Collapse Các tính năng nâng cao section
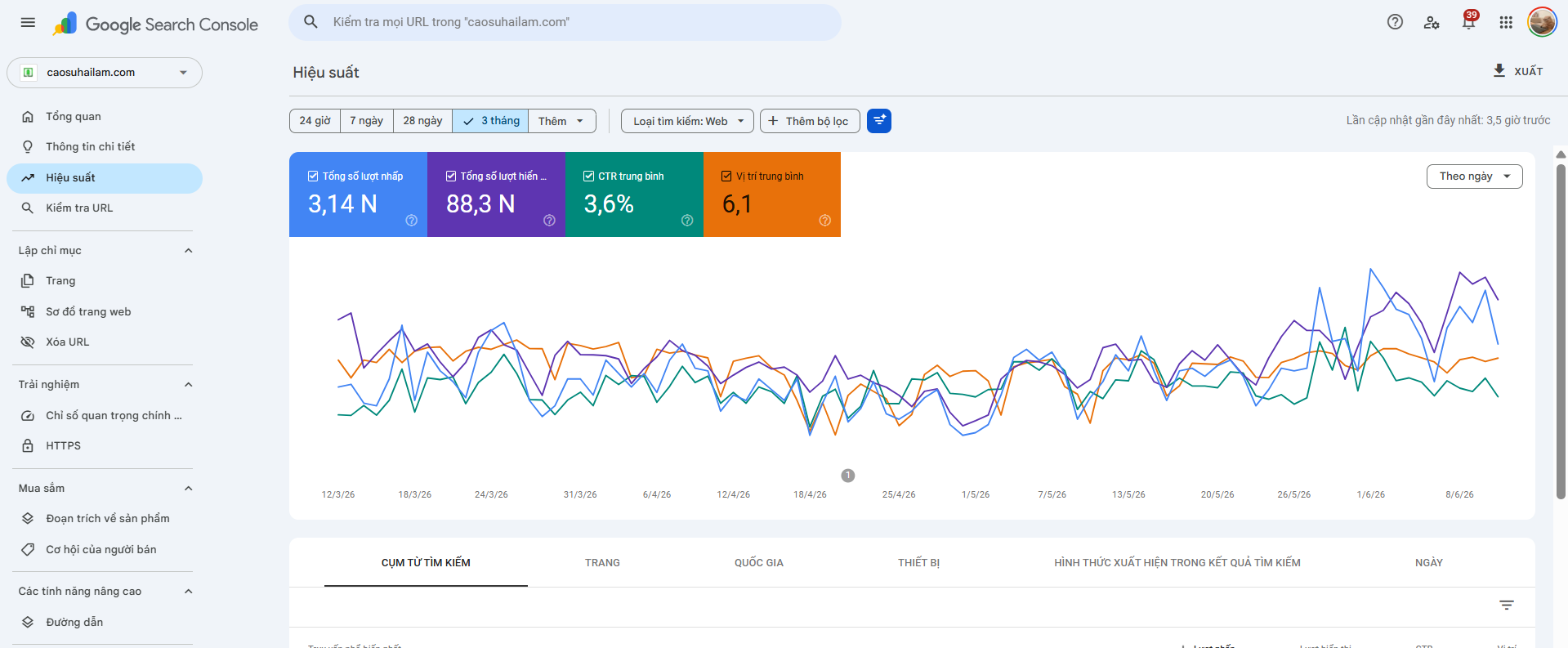Viewport: 1568px width, 648px height. (x=188, y=592)
